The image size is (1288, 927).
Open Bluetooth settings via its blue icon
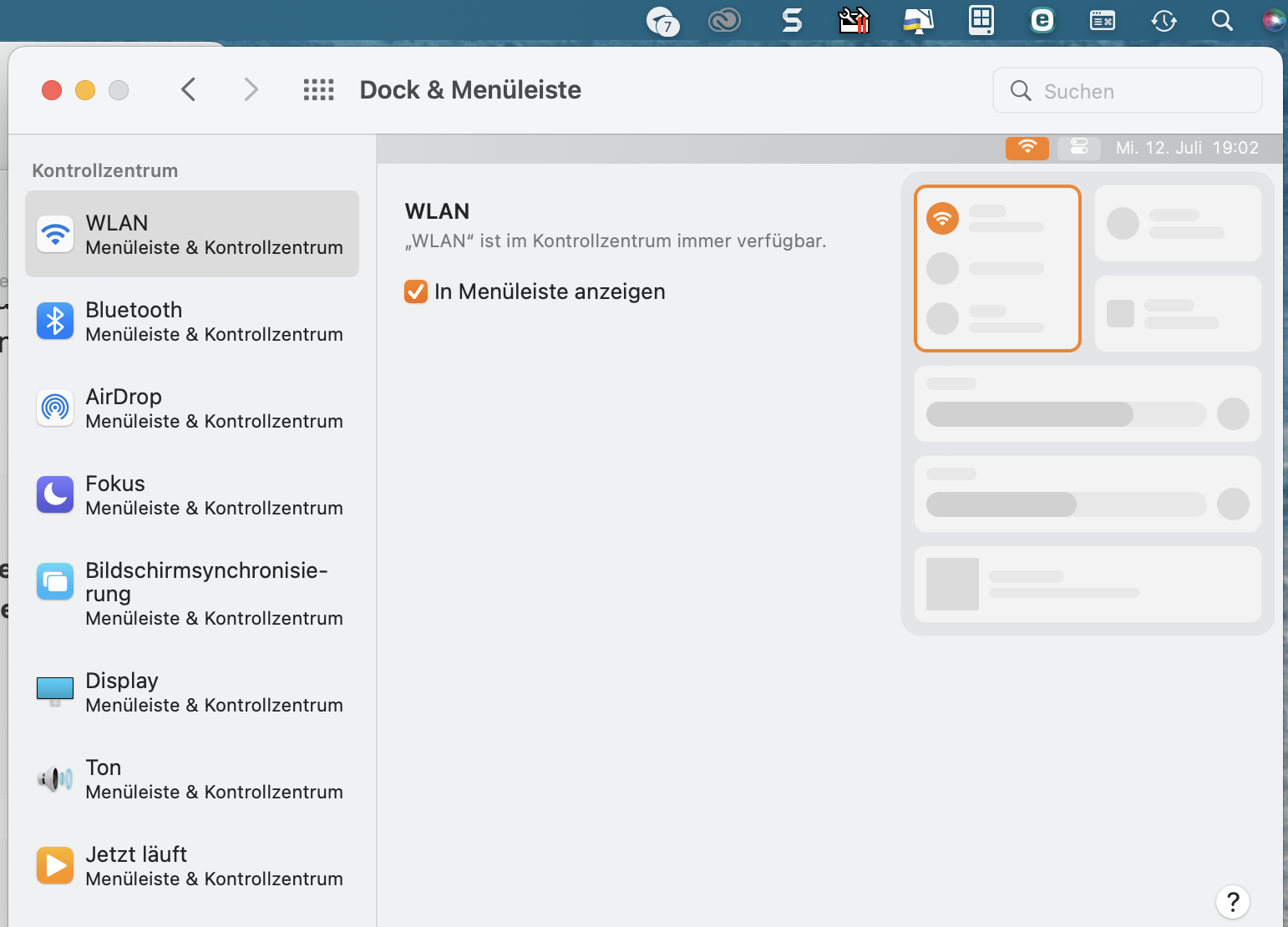[x=55, y=321]
